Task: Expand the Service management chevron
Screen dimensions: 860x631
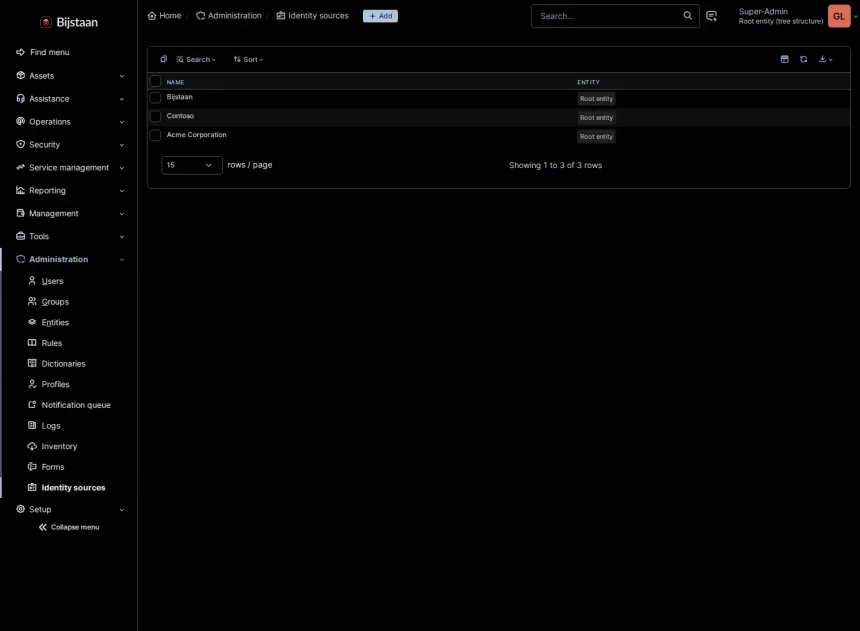Action: [x=122, y=168]
